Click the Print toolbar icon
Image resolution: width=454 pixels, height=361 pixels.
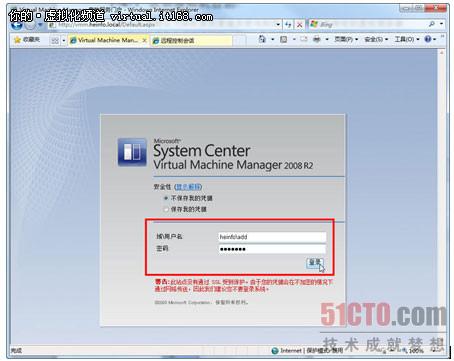[x=317, y=39]
